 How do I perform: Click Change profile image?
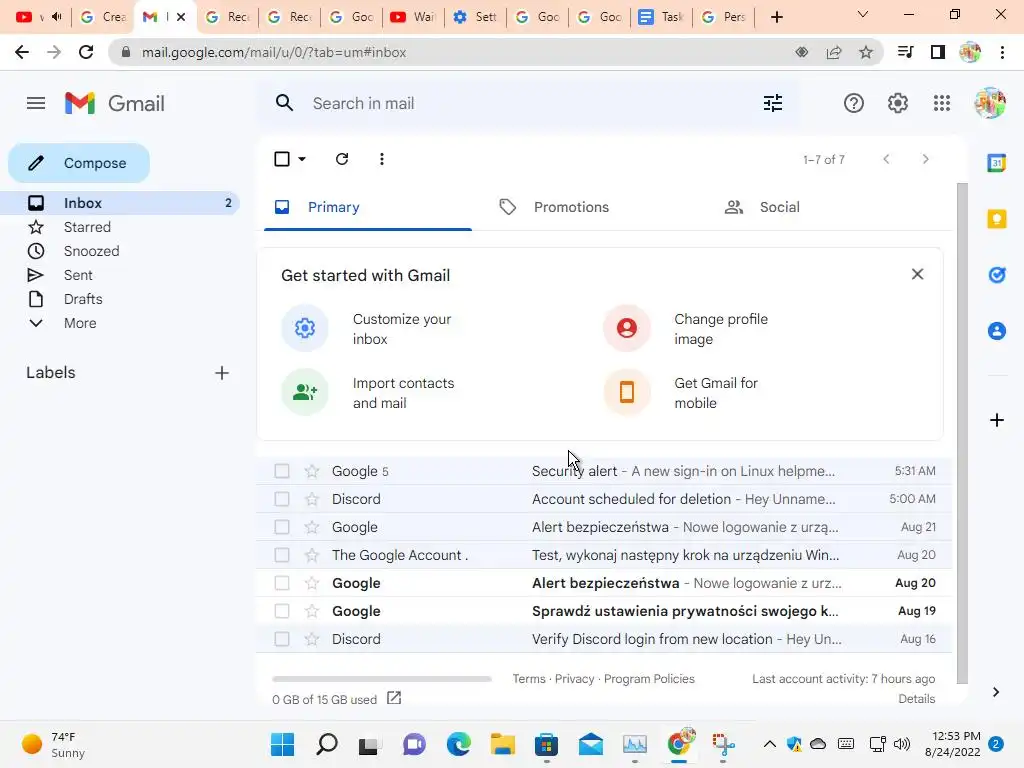[686, 328]
